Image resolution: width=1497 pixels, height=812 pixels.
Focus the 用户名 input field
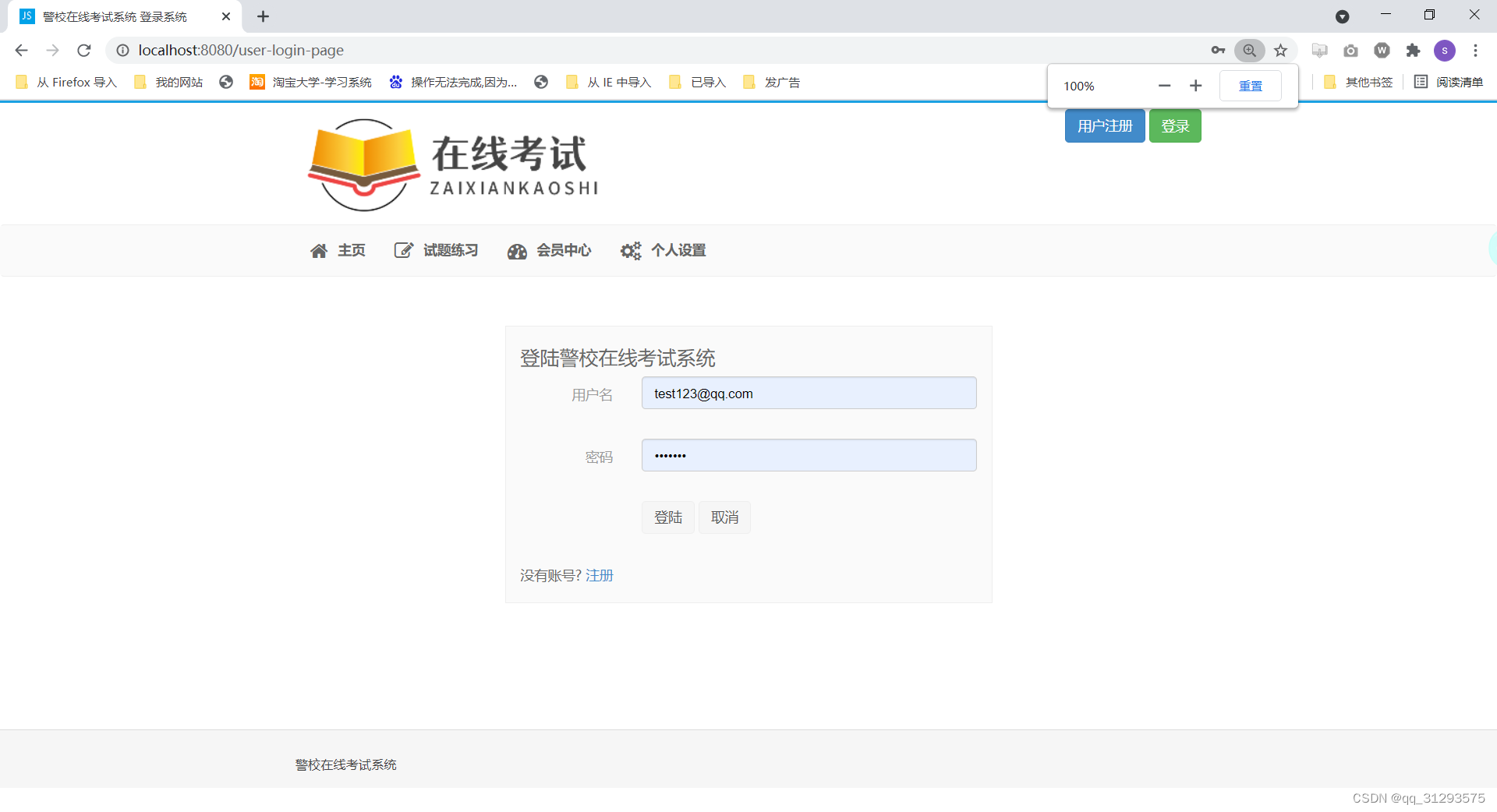tap(809, 394)
